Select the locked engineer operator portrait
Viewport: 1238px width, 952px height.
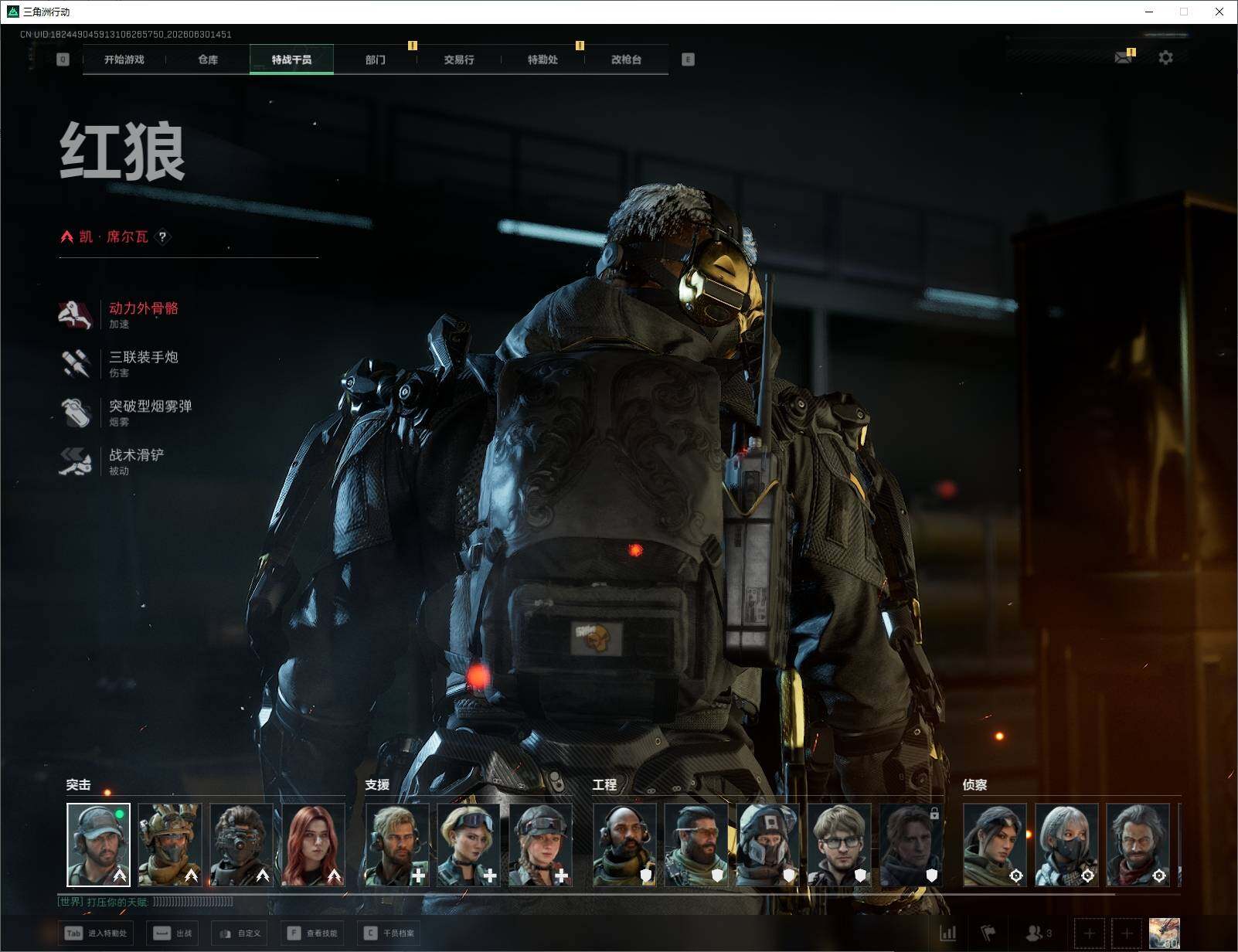(911, 845)
